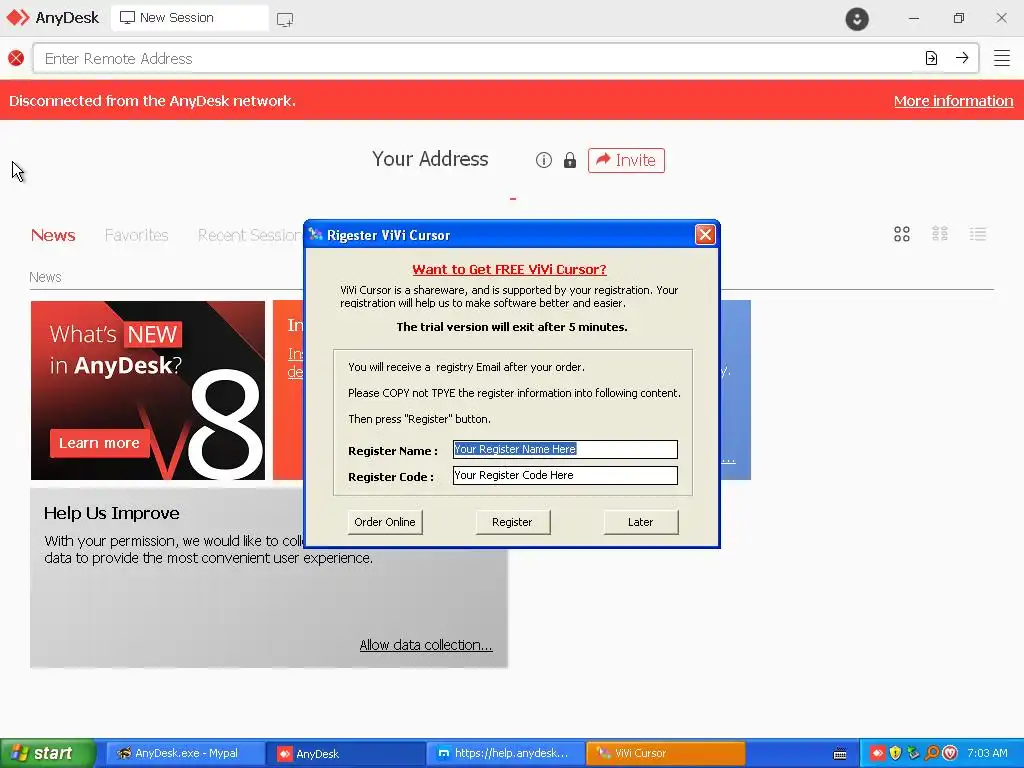This screenshot has width=1024, height=768.
Task: Click the red V tray icon
Action: coord(950,753)
